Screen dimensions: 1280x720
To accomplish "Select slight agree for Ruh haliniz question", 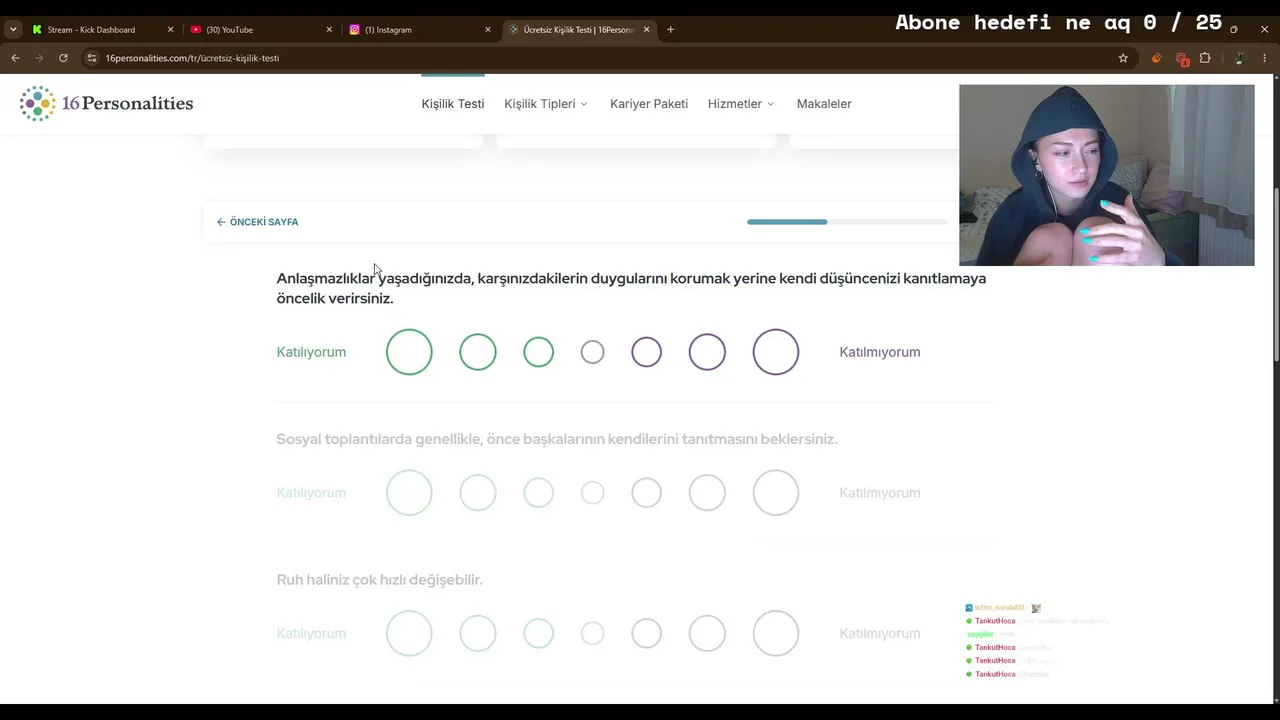I will tap(538, 634).
